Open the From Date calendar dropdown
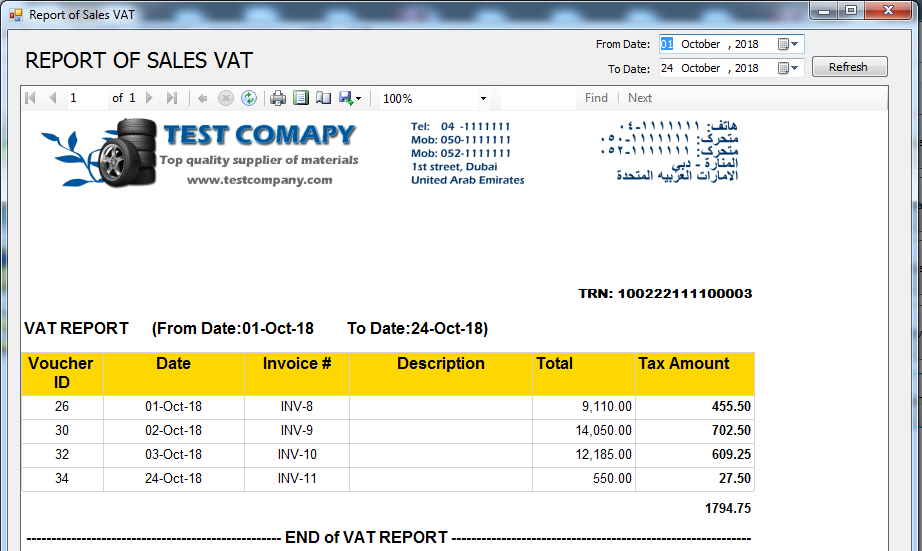 [788, 44]
